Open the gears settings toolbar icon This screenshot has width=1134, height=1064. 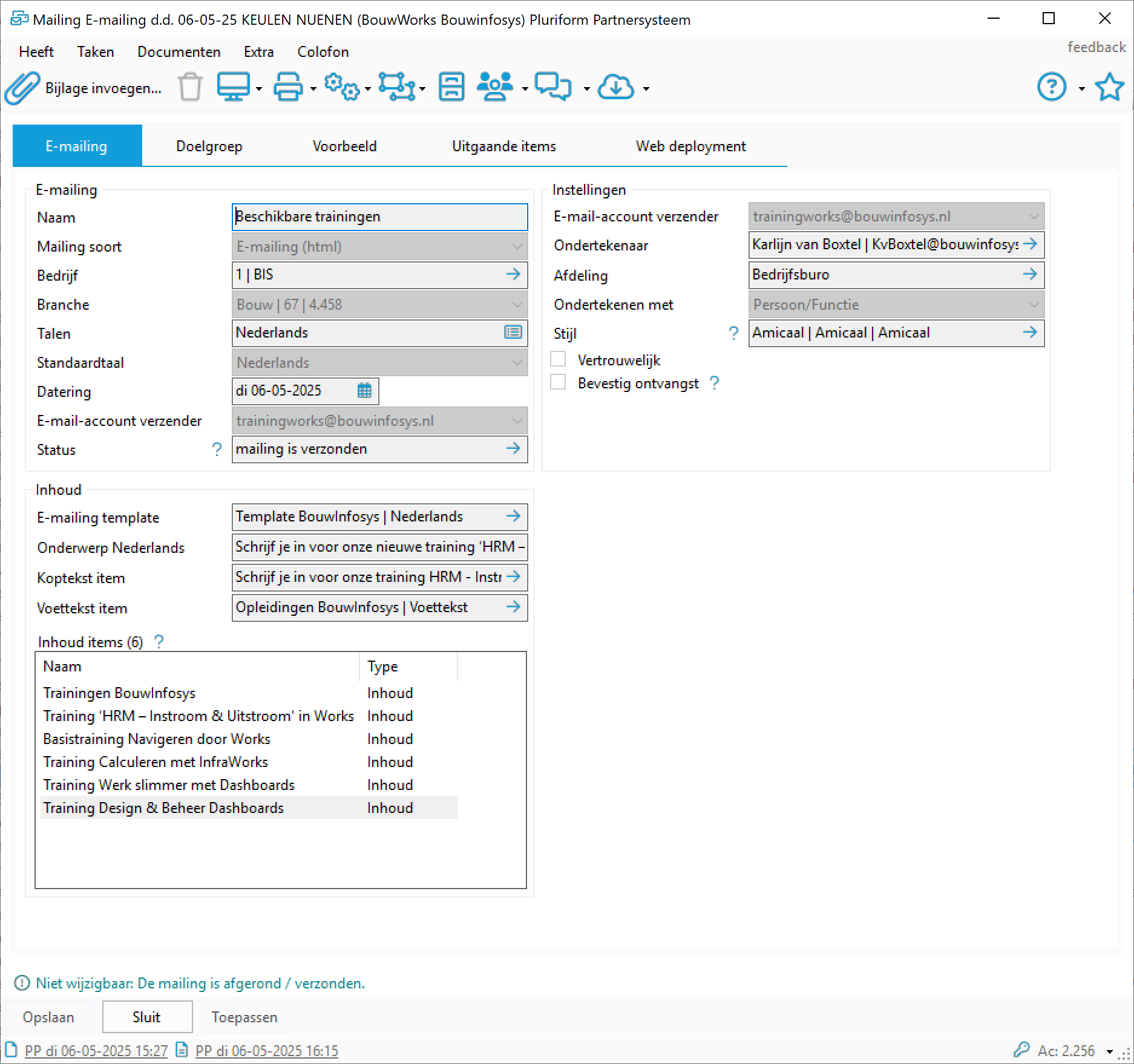click(342, 88)
